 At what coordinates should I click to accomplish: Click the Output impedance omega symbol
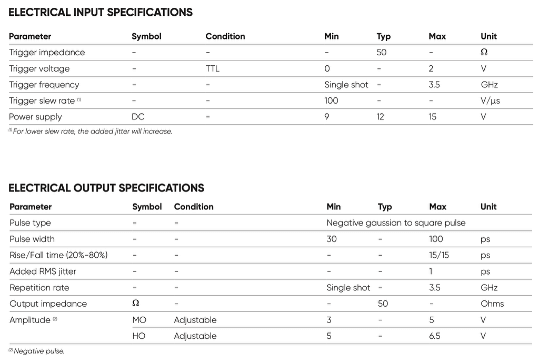135,303
